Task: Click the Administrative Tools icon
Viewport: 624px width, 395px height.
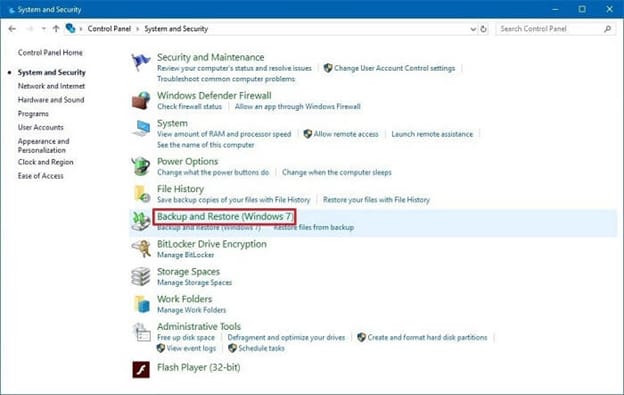Action: click(x=141, y=332)
